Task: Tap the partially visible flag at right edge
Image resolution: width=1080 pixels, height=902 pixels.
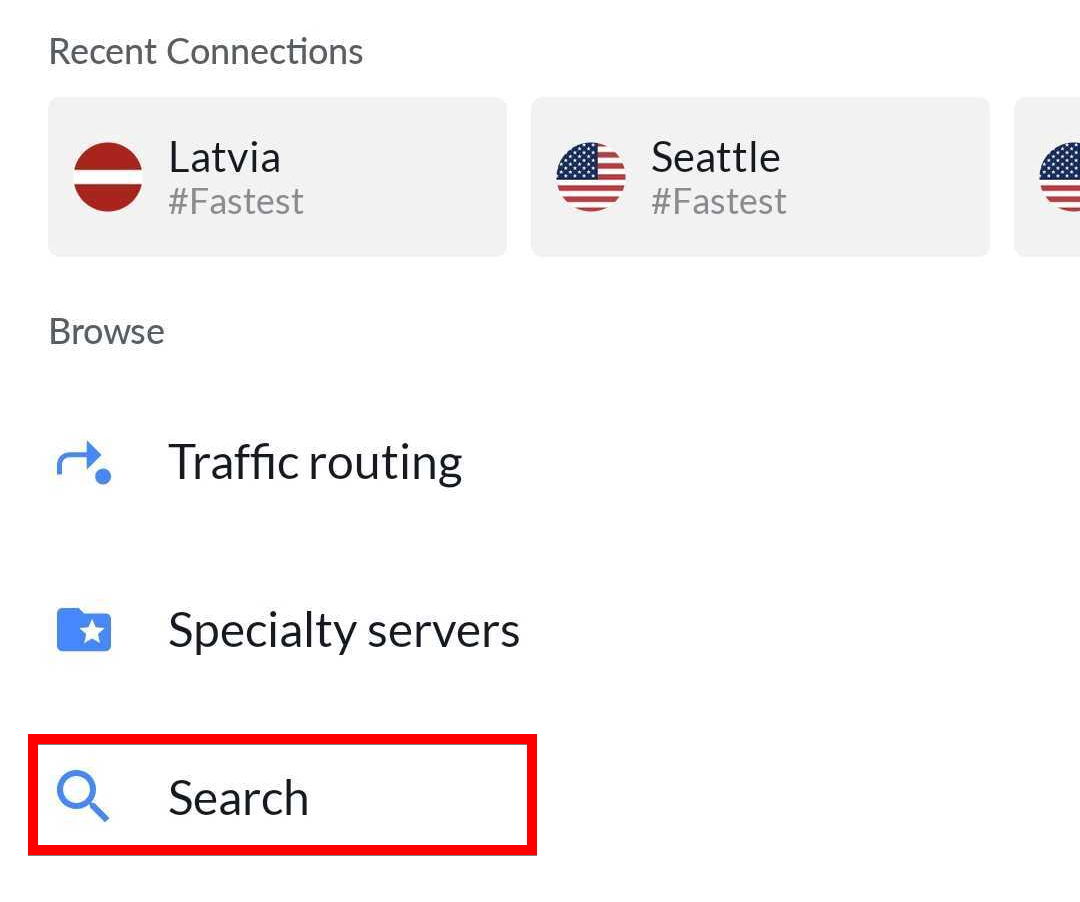Action: click(x=1062, y=177)
